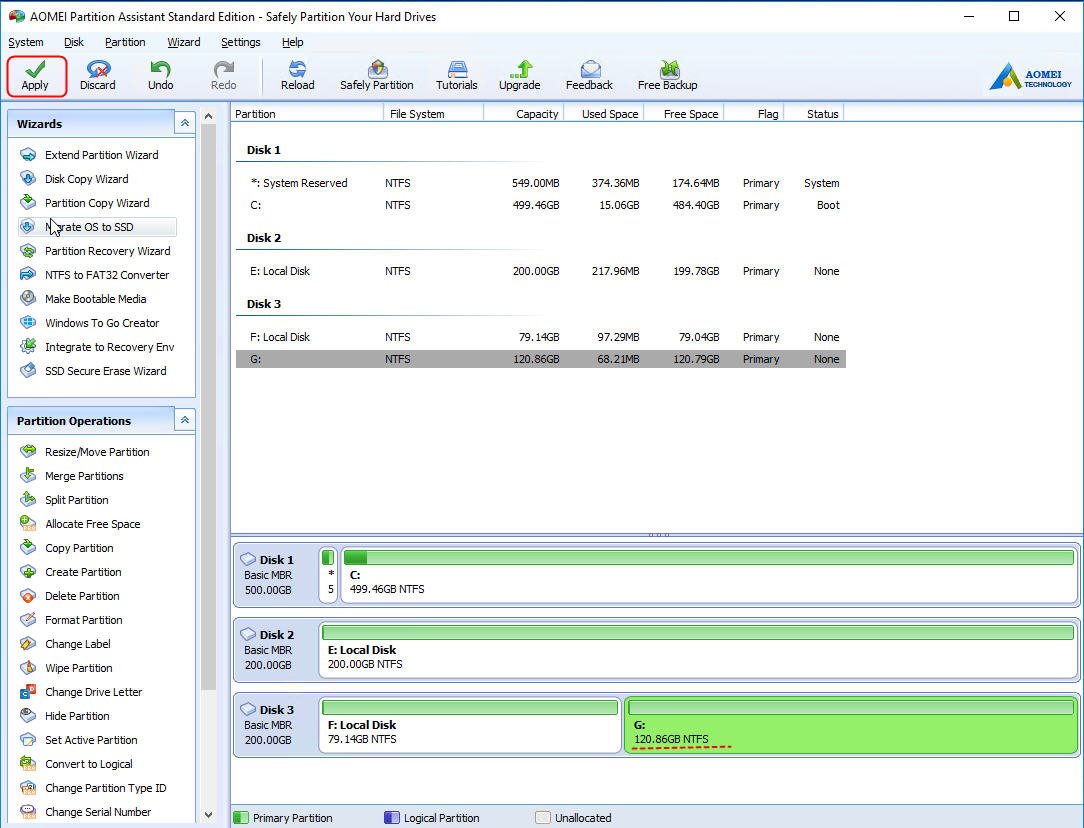Sort by the Capacity column header
The width and height of the screenshot is (1084, 828).
537,114
